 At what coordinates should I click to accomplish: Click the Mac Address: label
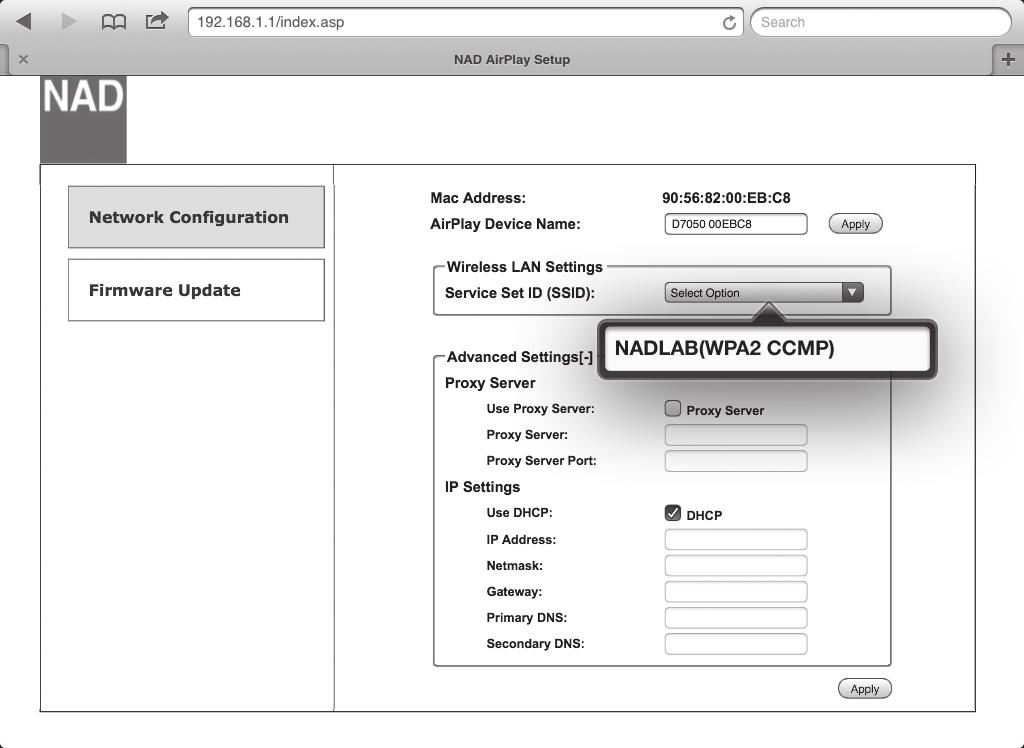[477, 198]
